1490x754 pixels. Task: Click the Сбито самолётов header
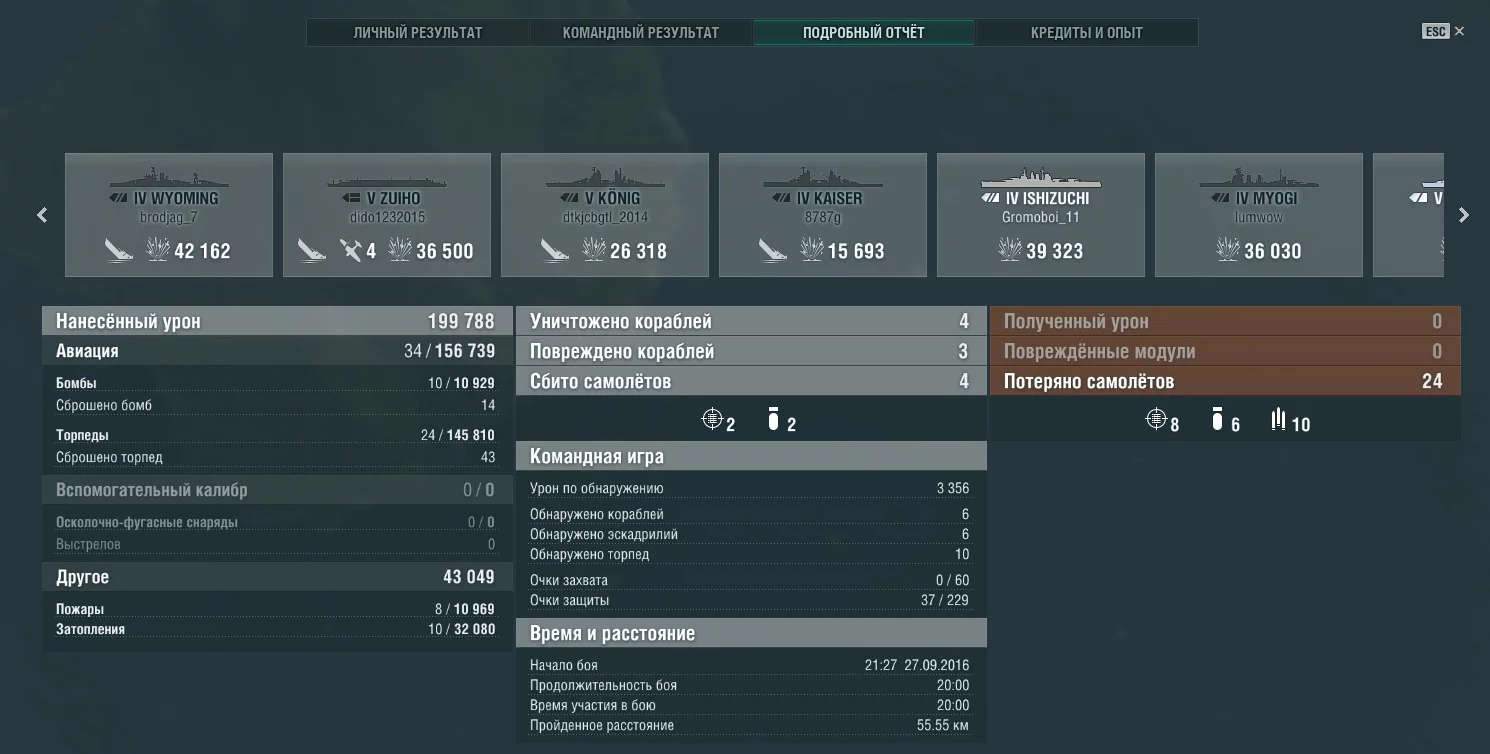pos(751,381)
